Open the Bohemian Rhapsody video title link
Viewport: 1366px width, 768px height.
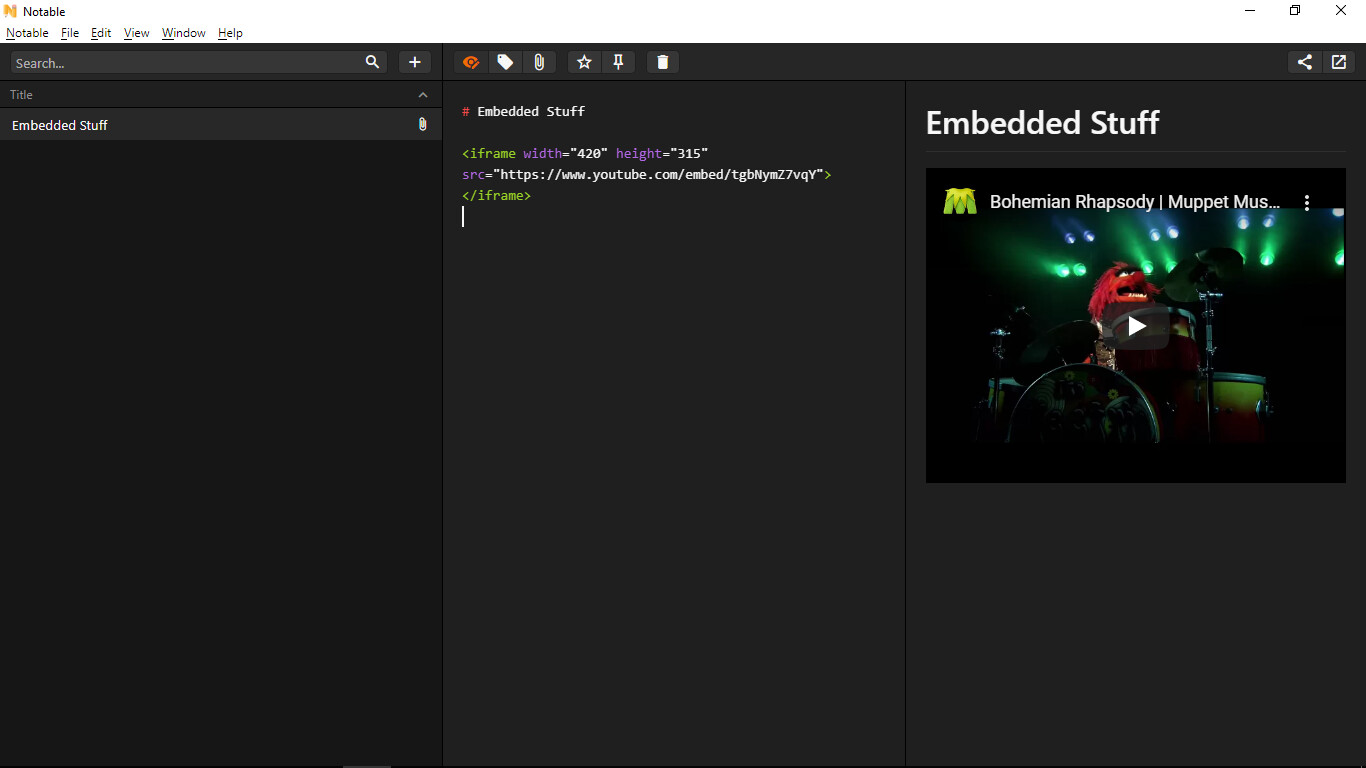[x=1135, y=202]
